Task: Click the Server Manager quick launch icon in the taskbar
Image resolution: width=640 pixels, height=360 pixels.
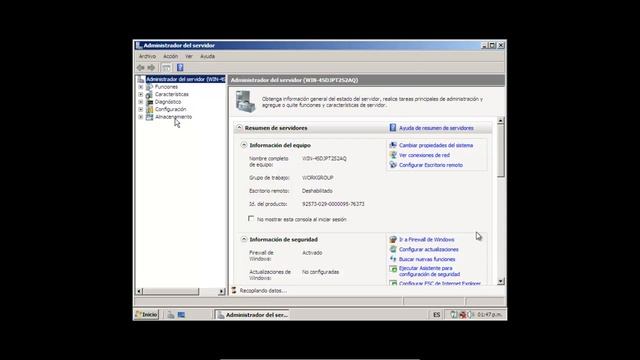Action: (171, 315)
